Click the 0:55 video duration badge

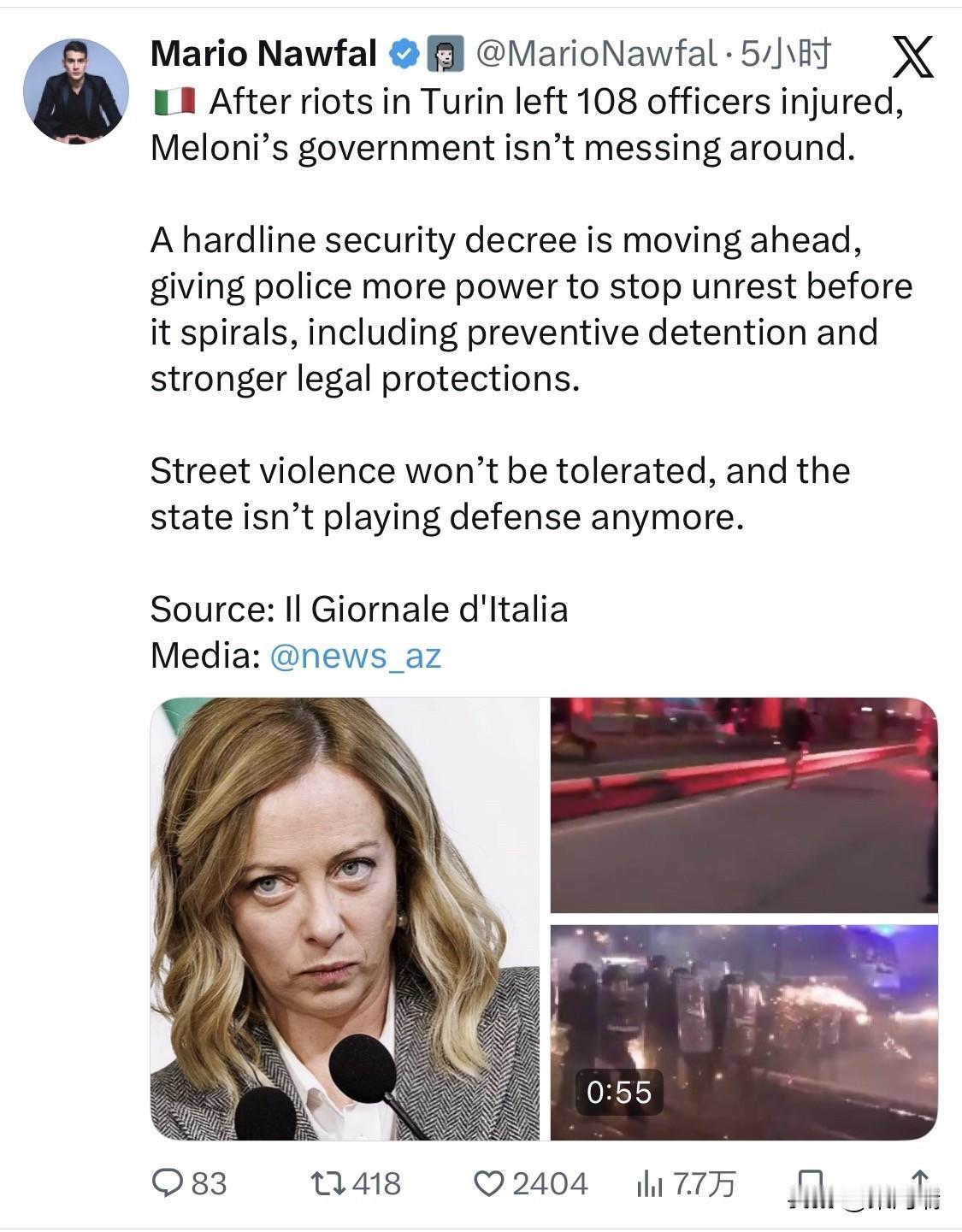(619, 1092)
